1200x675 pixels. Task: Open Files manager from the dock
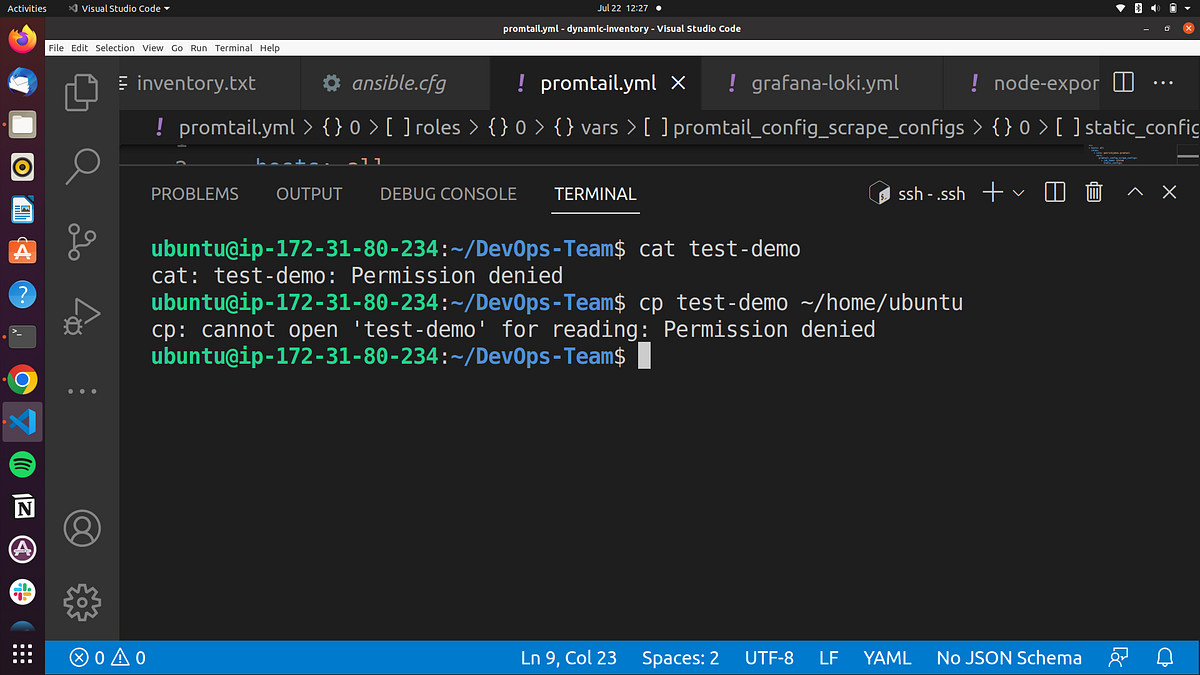click(x=22, y=126)
